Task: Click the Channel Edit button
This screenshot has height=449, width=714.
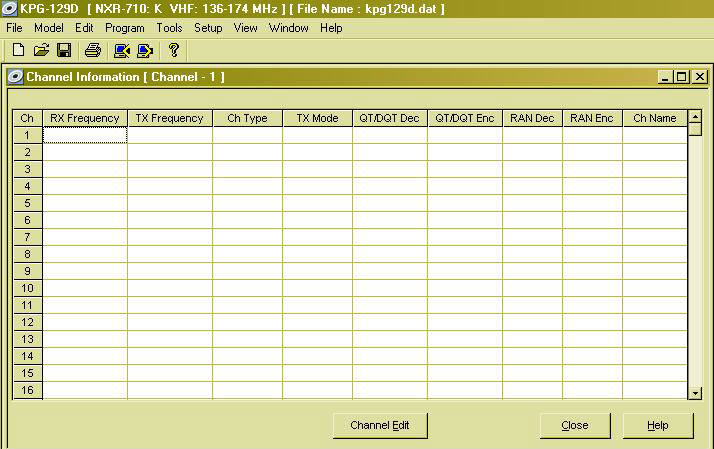Action: [380, 425]
